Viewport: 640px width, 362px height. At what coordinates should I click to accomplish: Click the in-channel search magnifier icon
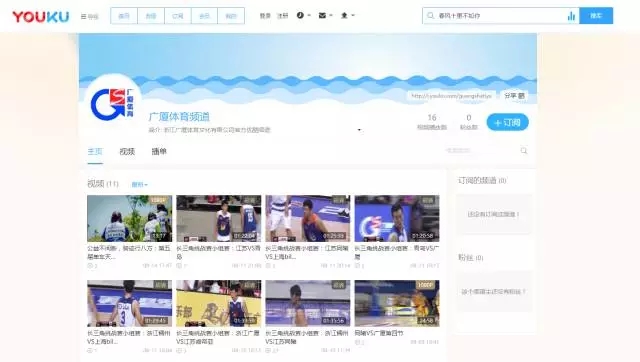coord(524,151)
